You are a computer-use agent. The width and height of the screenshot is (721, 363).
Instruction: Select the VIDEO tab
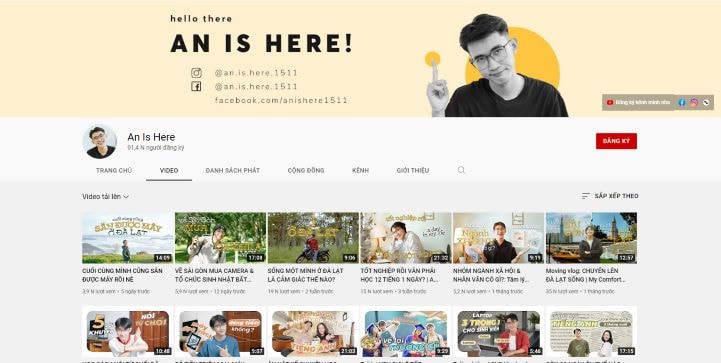[169, 170]
